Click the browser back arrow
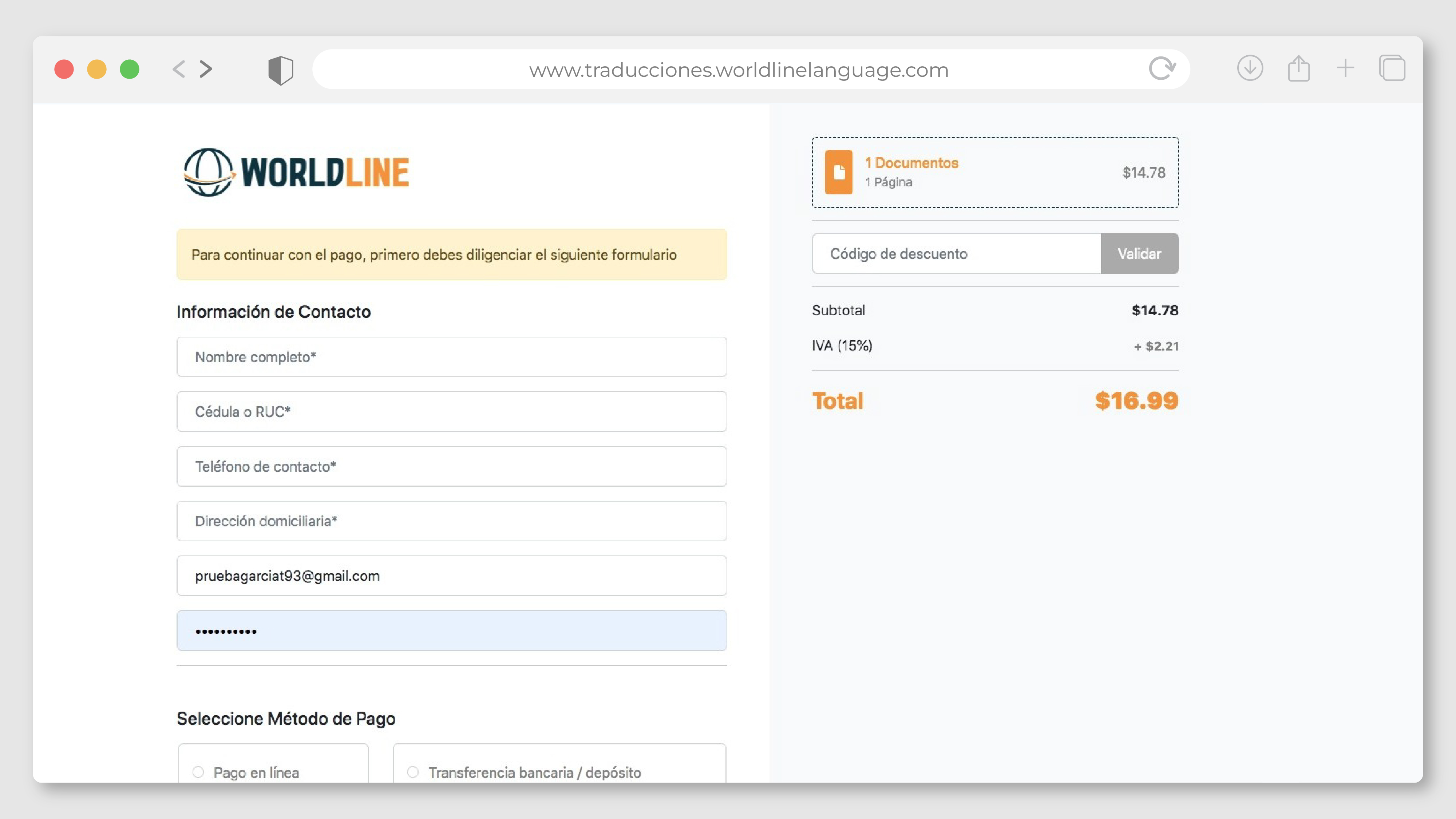 [x=179, y=69]
